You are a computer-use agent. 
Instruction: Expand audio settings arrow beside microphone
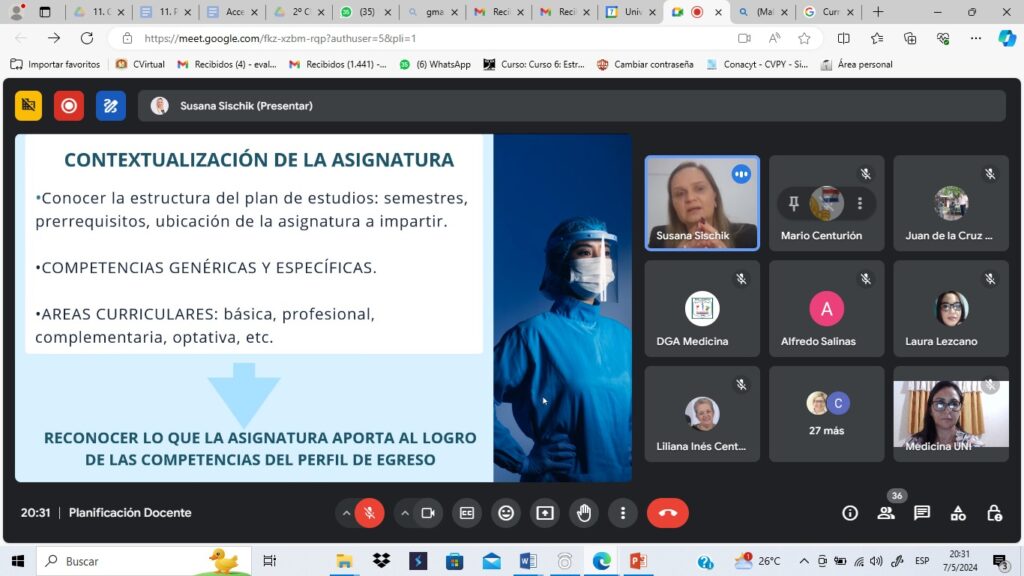346,513
